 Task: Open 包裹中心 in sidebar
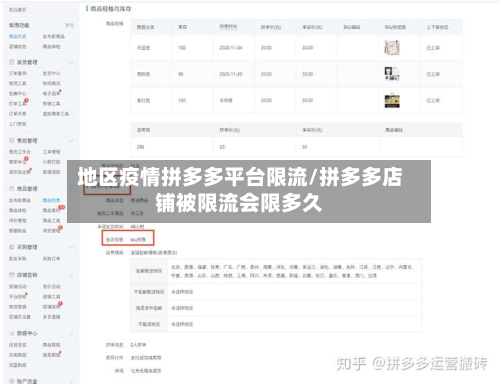click(17, 94)
